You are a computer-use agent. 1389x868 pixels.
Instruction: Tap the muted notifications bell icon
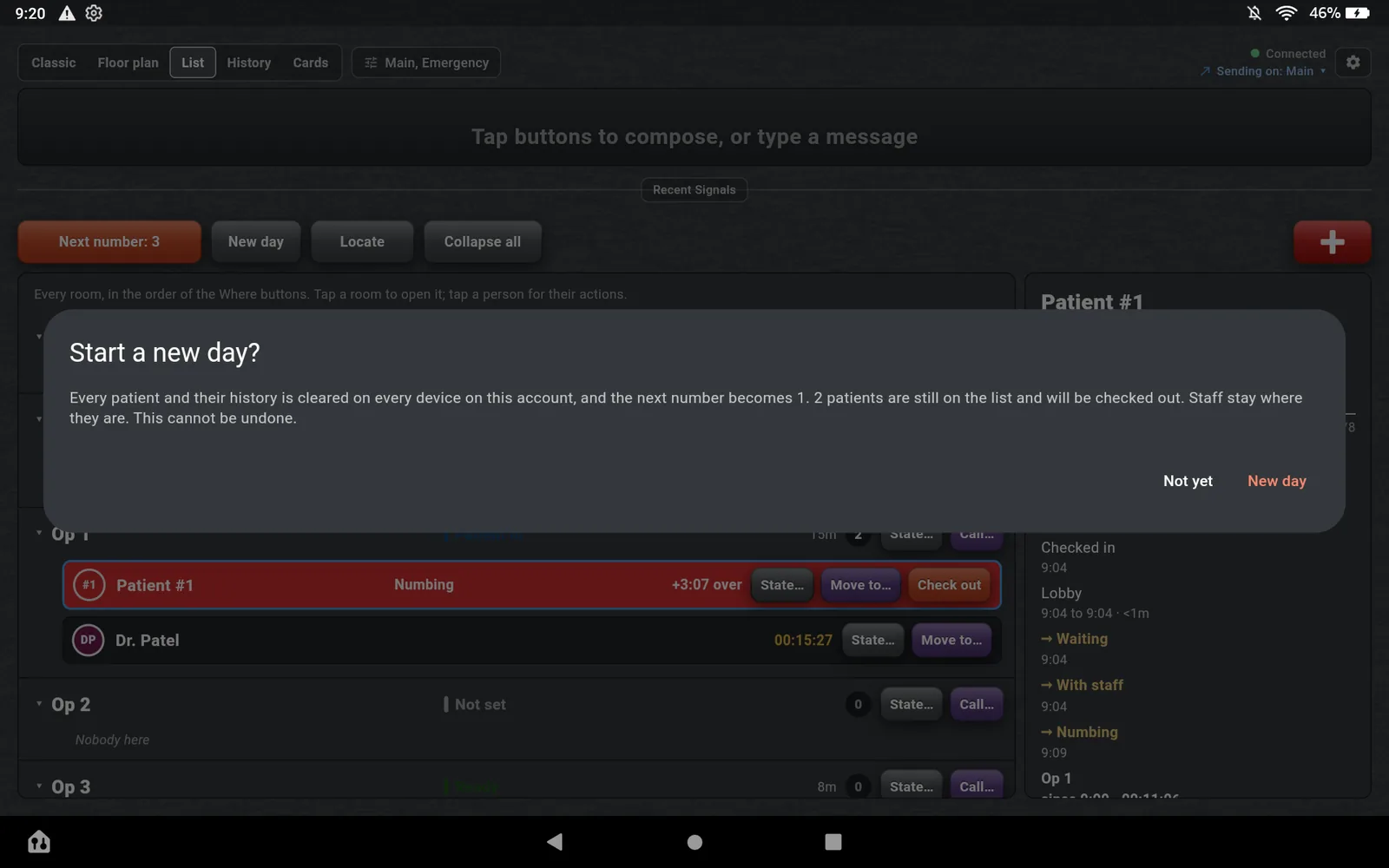click(1254, 13)
